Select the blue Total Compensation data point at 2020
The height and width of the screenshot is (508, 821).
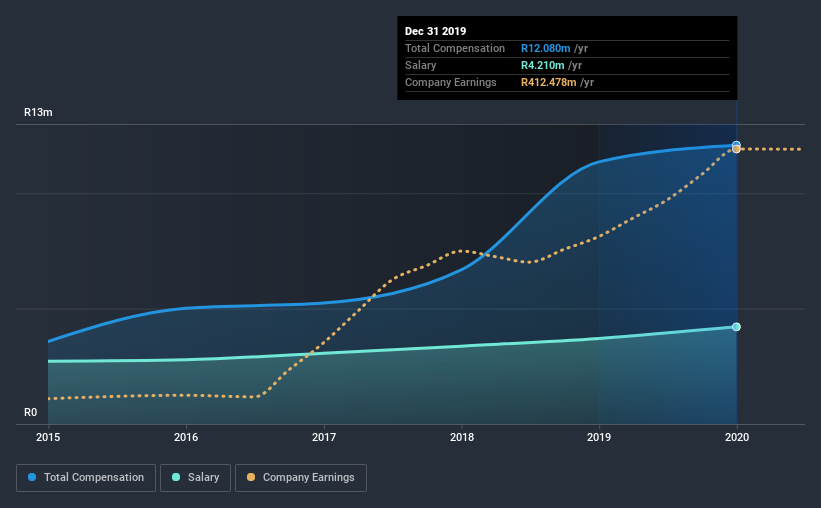(x=736, y=145)
